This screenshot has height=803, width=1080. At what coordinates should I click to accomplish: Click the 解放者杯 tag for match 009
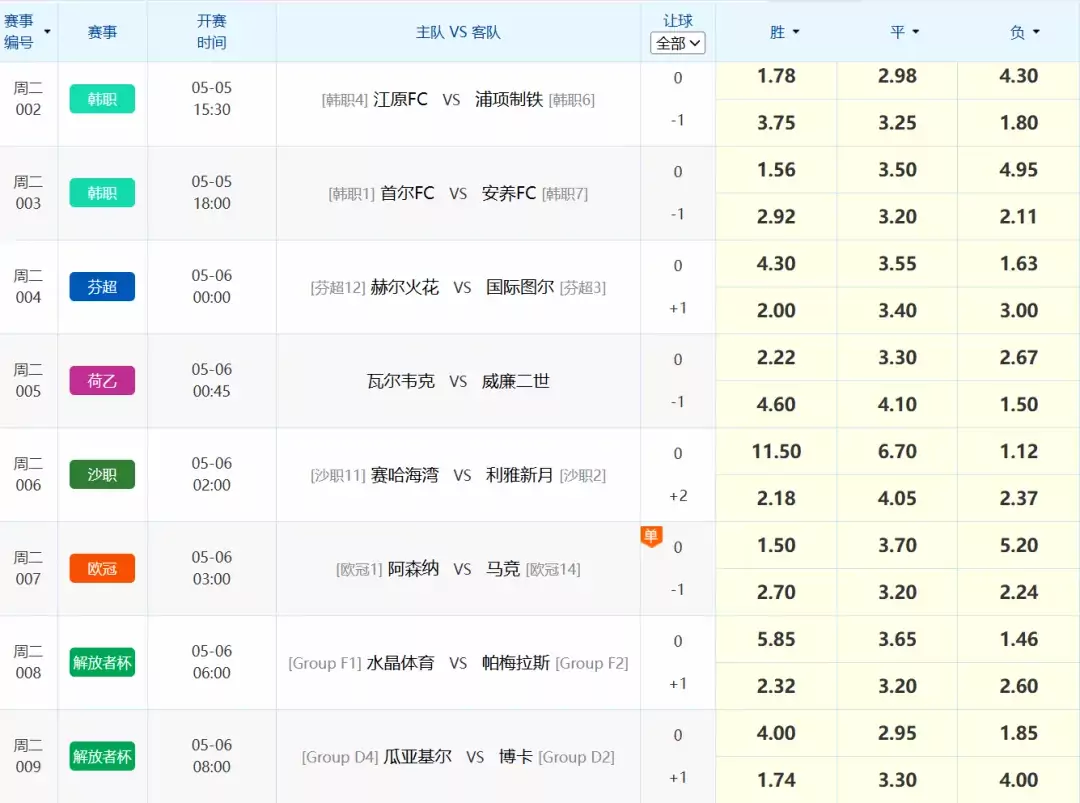pyautogui.click(x=102, y=757)
